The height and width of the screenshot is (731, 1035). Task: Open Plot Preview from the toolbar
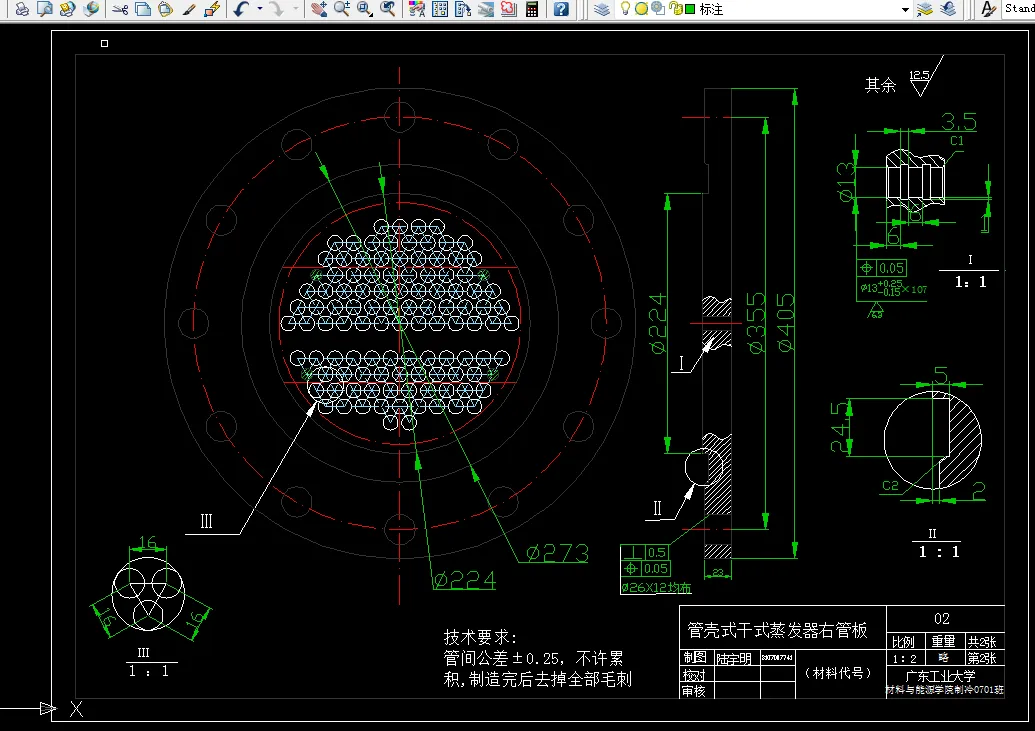point(45,9)
